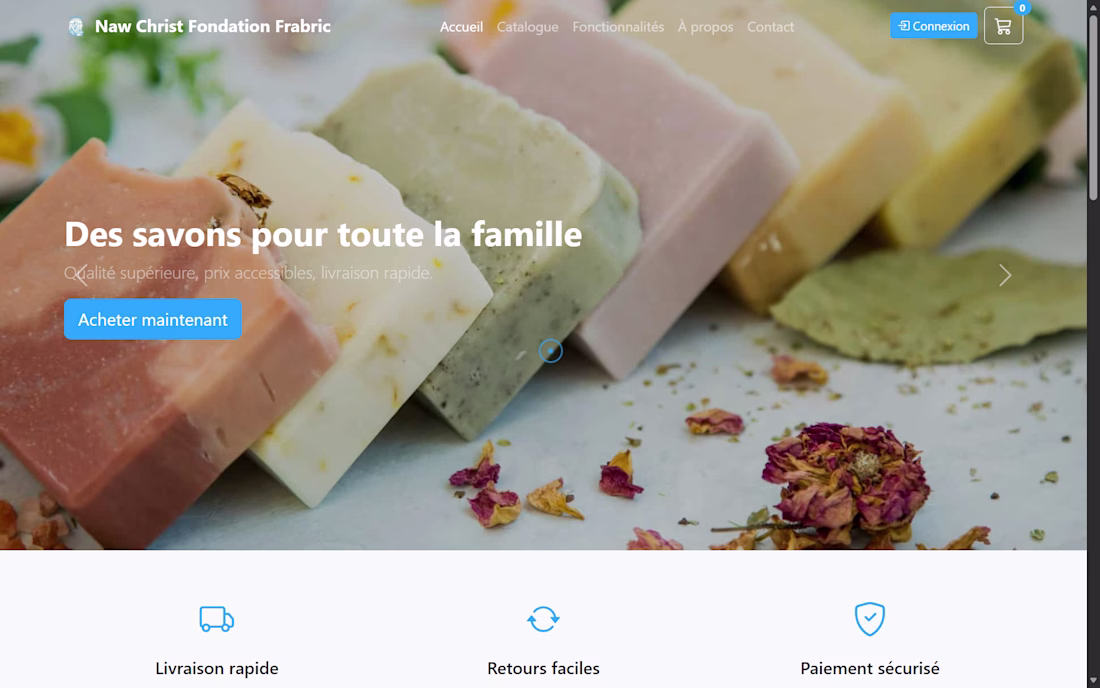
Task: Click the cart item count badge
Action: pos(1022,8)
